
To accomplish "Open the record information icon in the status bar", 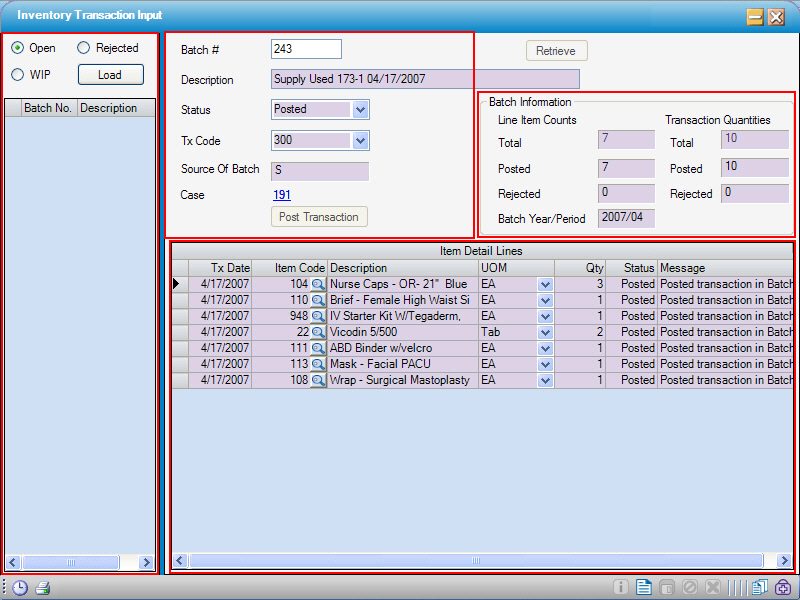I will 621,588.
